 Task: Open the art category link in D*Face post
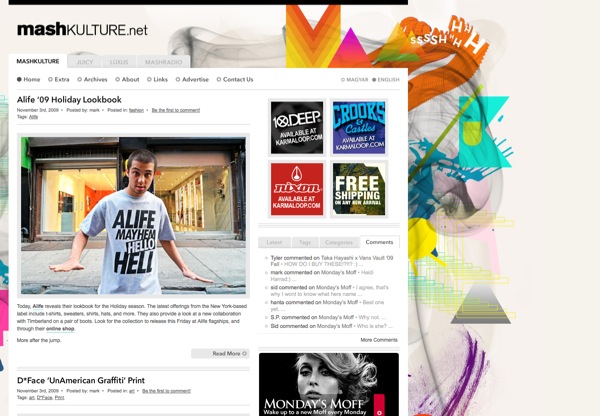(x=132, y=391)
